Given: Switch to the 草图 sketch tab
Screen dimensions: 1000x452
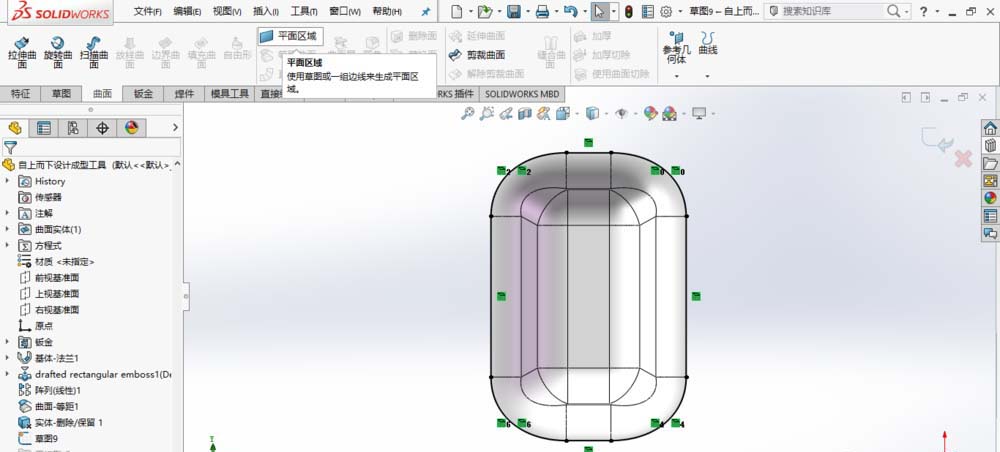Looking at the screenshot, I should tap(61, 94).
